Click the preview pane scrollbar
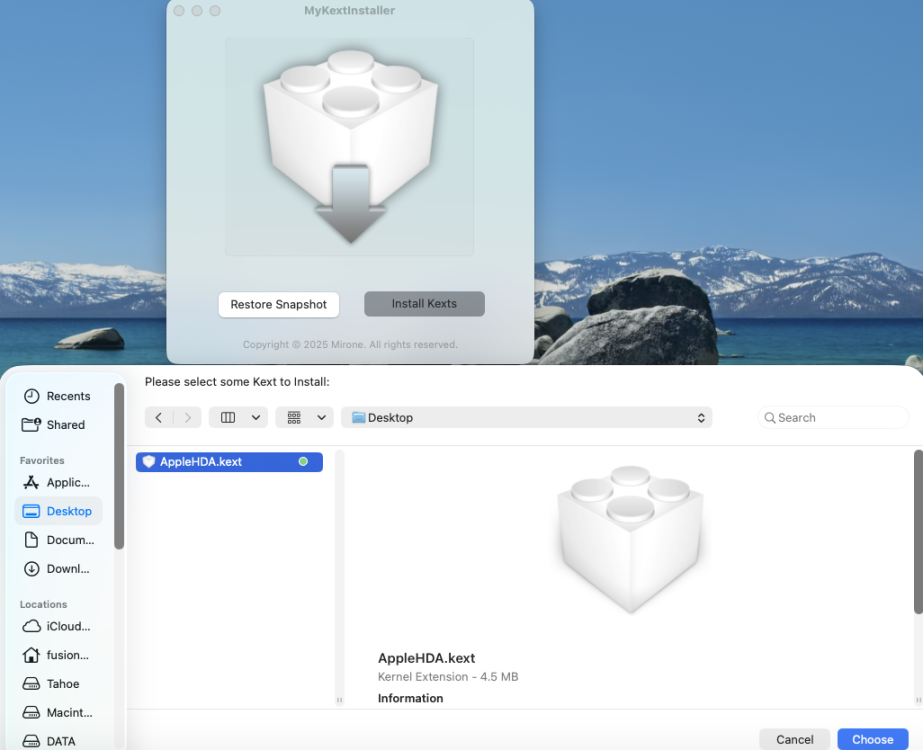The width and height of the screenshot is (923, 750). click(918, 532)
